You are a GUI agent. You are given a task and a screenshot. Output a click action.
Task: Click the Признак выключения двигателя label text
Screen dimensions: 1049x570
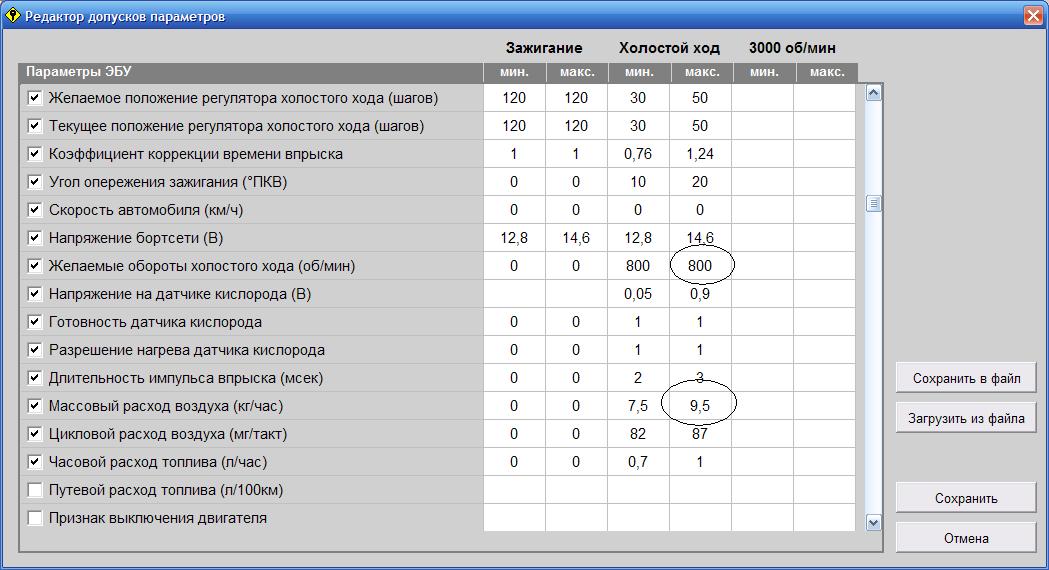[x=158, y=518]
